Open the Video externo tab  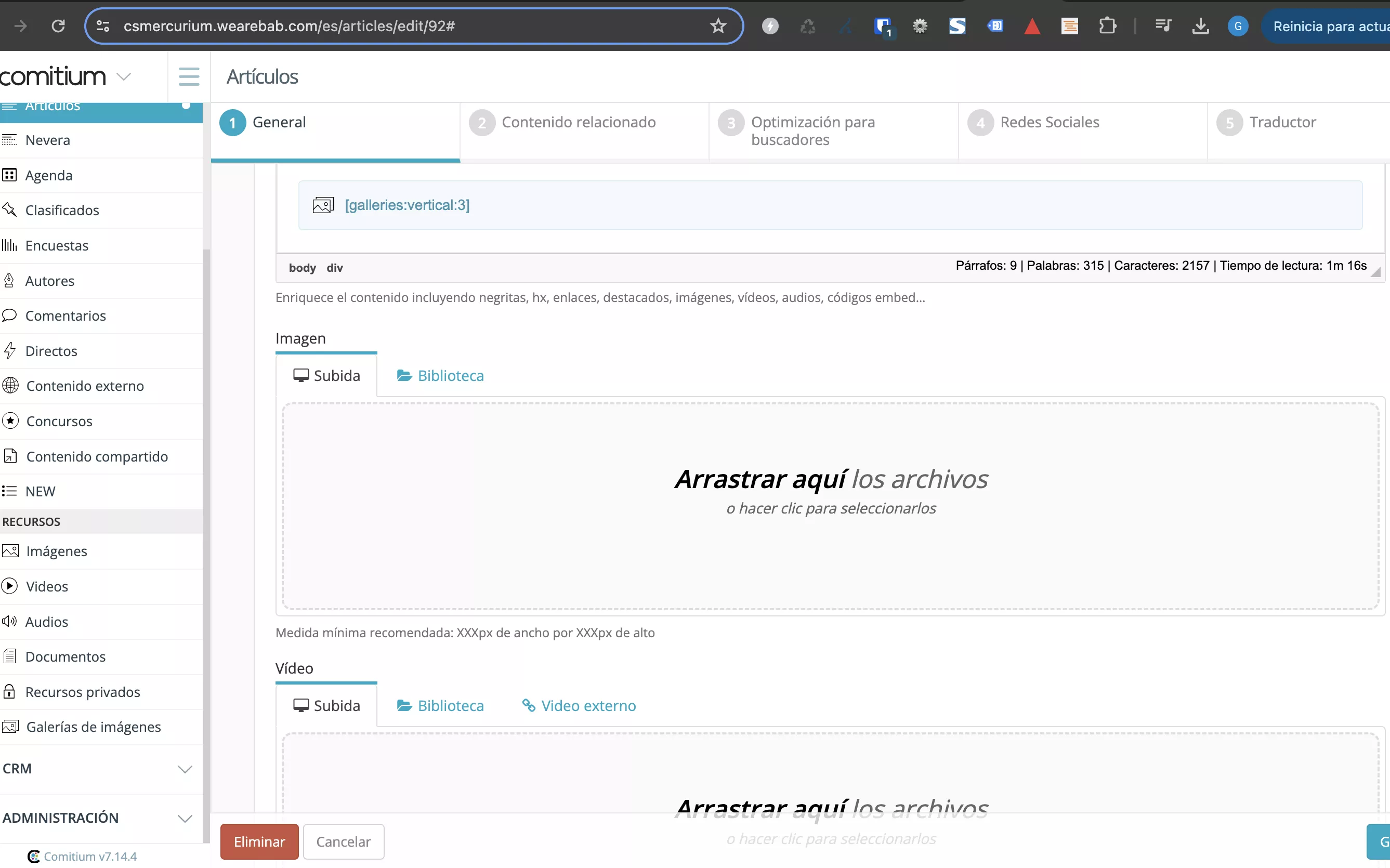579,705
